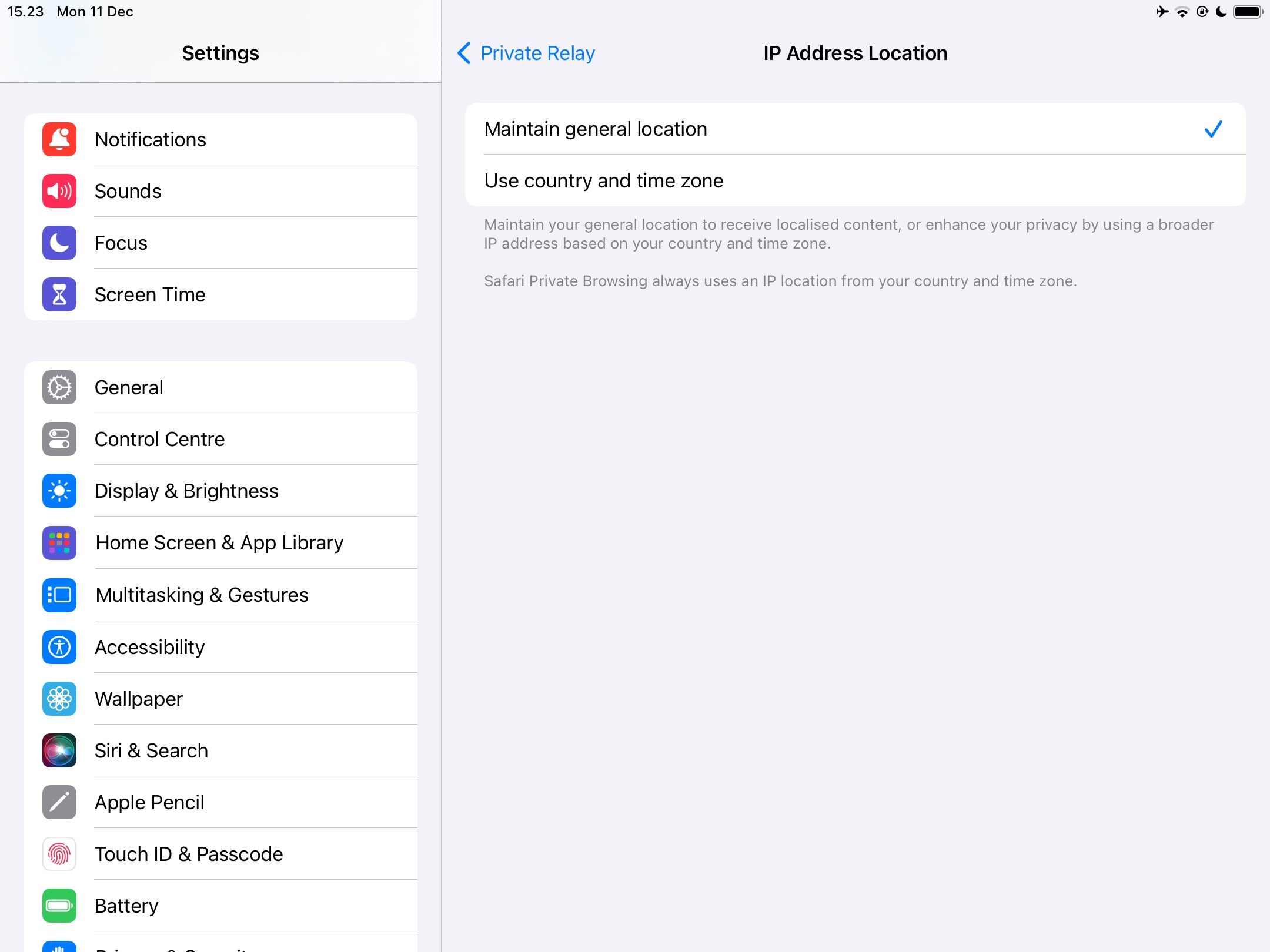Open Apple Pencil settings icon
The width and height of the screenshot is (1270, 952).
(x=59, y=801)
